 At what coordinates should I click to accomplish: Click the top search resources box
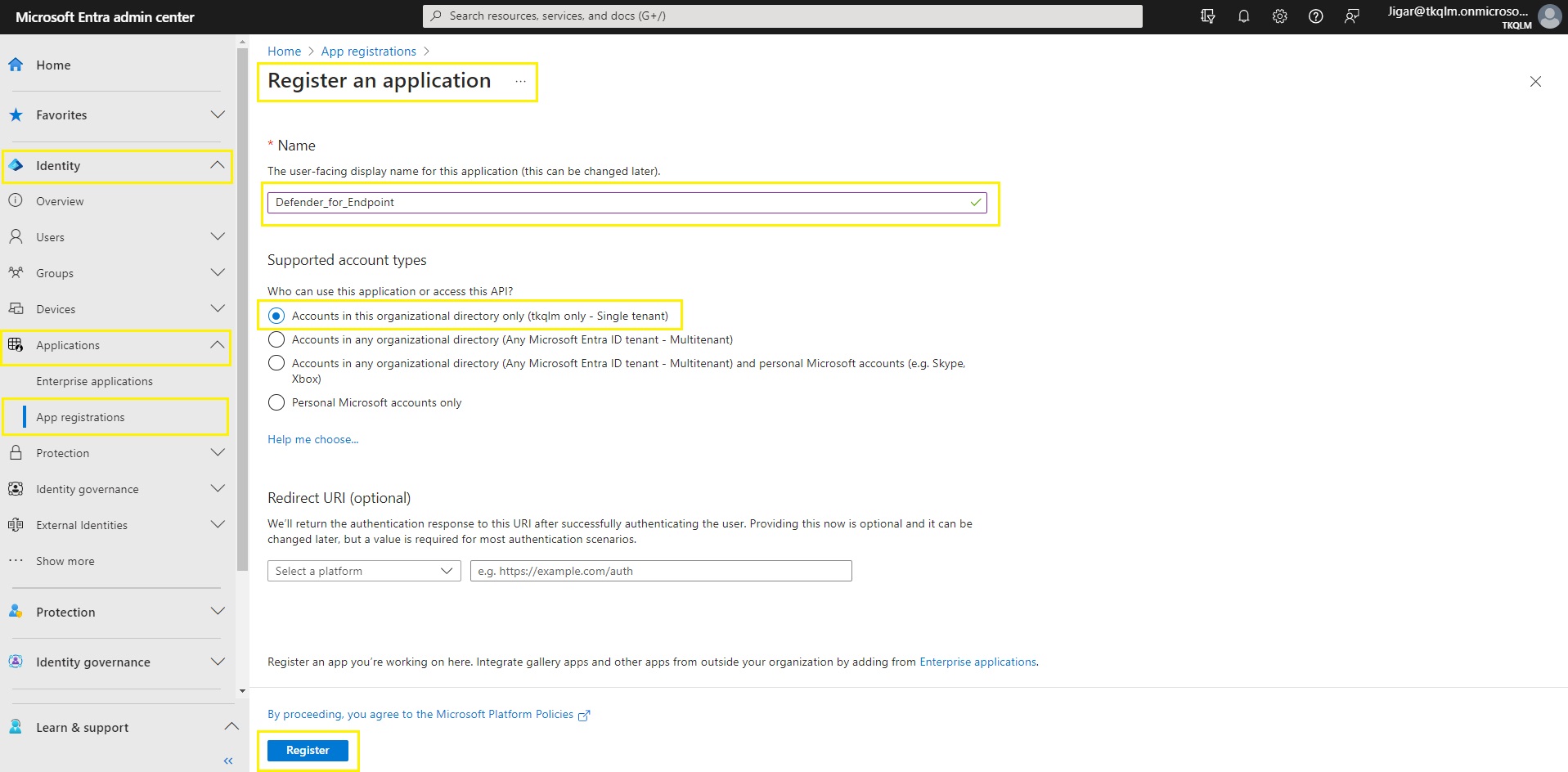[x=783, y=16]
